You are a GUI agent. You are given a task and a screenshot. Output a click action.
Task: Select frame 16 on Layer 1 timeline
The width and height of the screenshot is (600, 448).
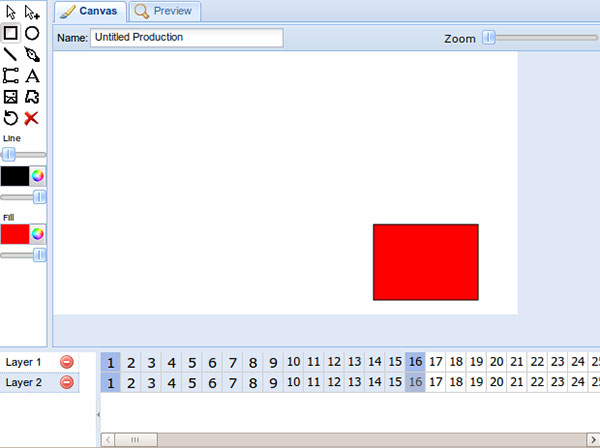tap(415, 362)
